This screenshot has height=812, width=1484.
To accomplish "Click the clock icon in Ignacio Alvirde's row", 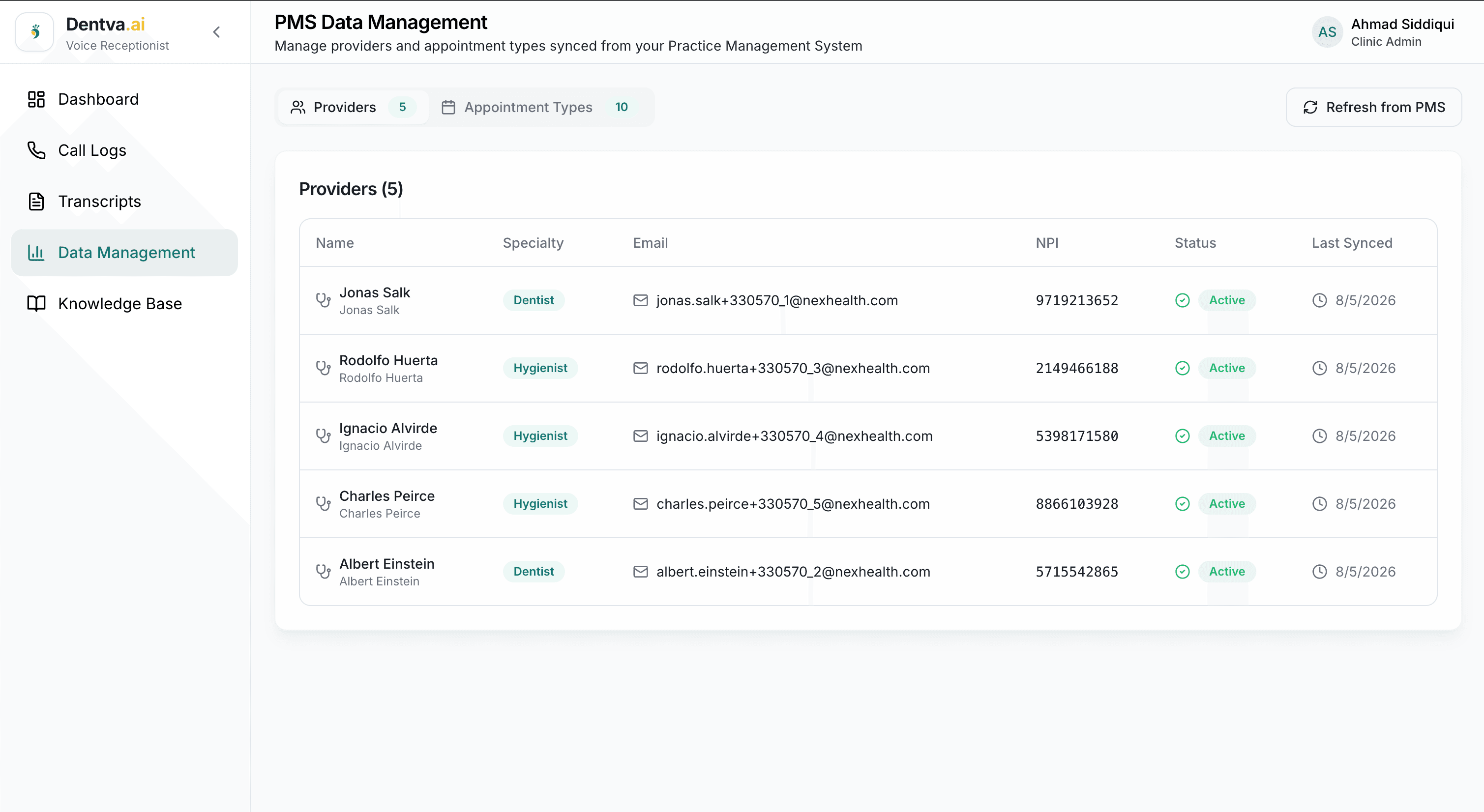I will coord(1319,436).
